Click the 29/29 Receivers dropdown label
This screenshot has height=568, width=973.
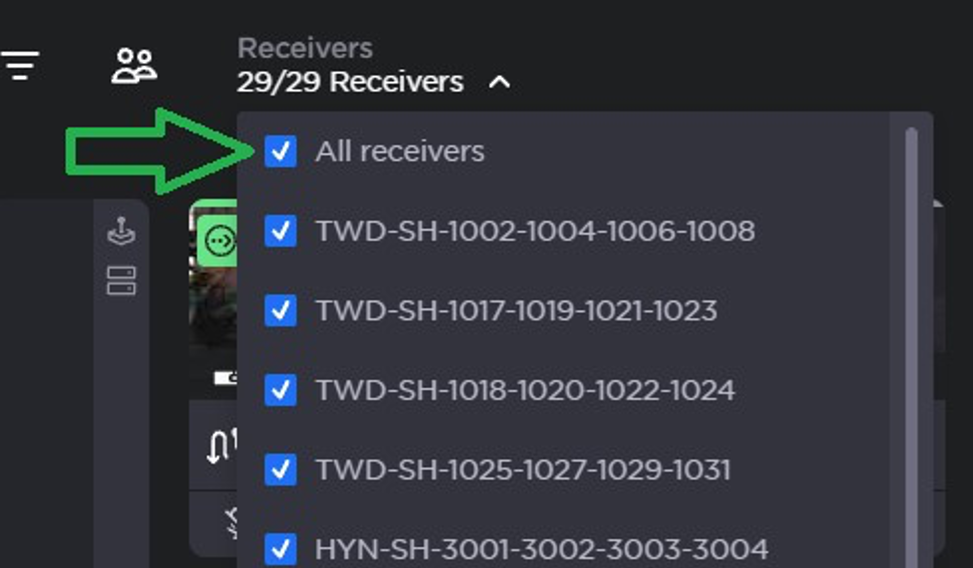pyautogui.click(x=350, y=82)
